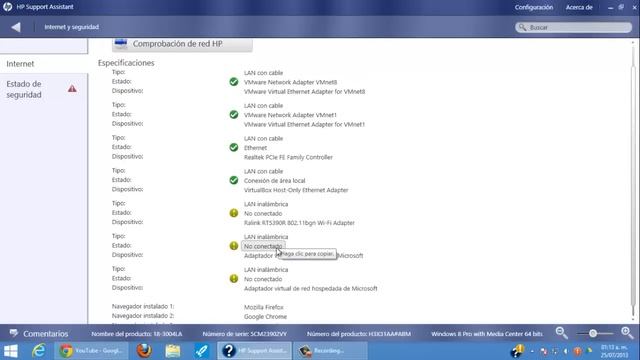
Task: Launch Comprobación de red HP button
Action: tap(182, 44)
